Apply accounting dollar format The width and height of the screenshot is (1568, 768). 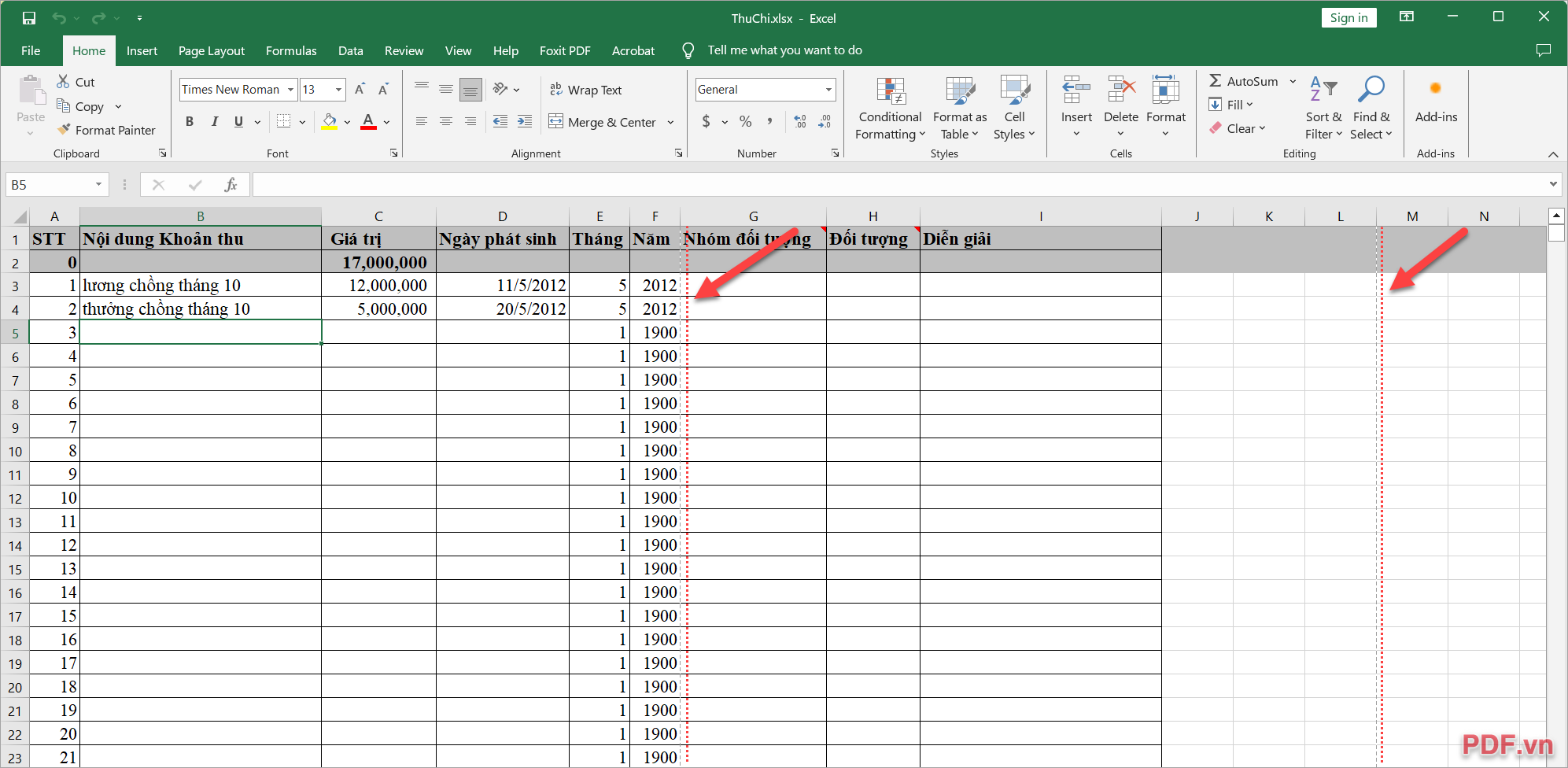(707, 121)
